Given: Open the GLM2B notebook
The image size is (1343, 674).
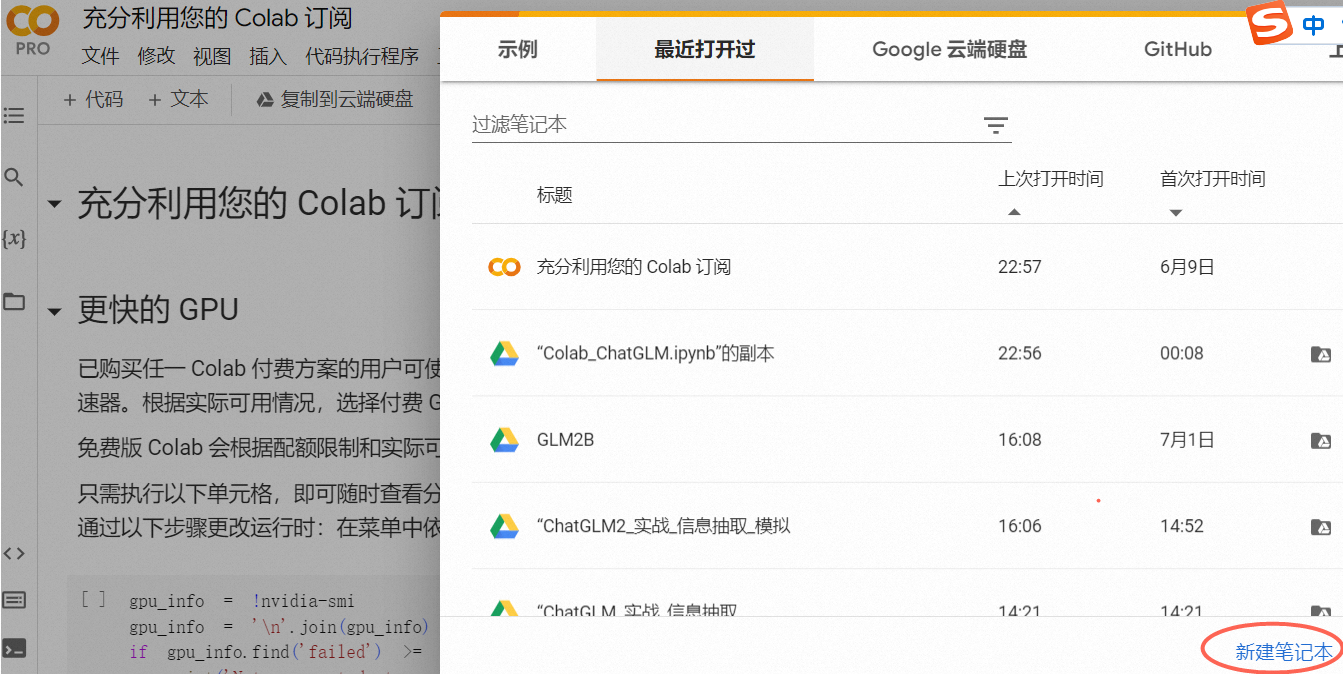Looking at the screenshot, I should (566, 440).
